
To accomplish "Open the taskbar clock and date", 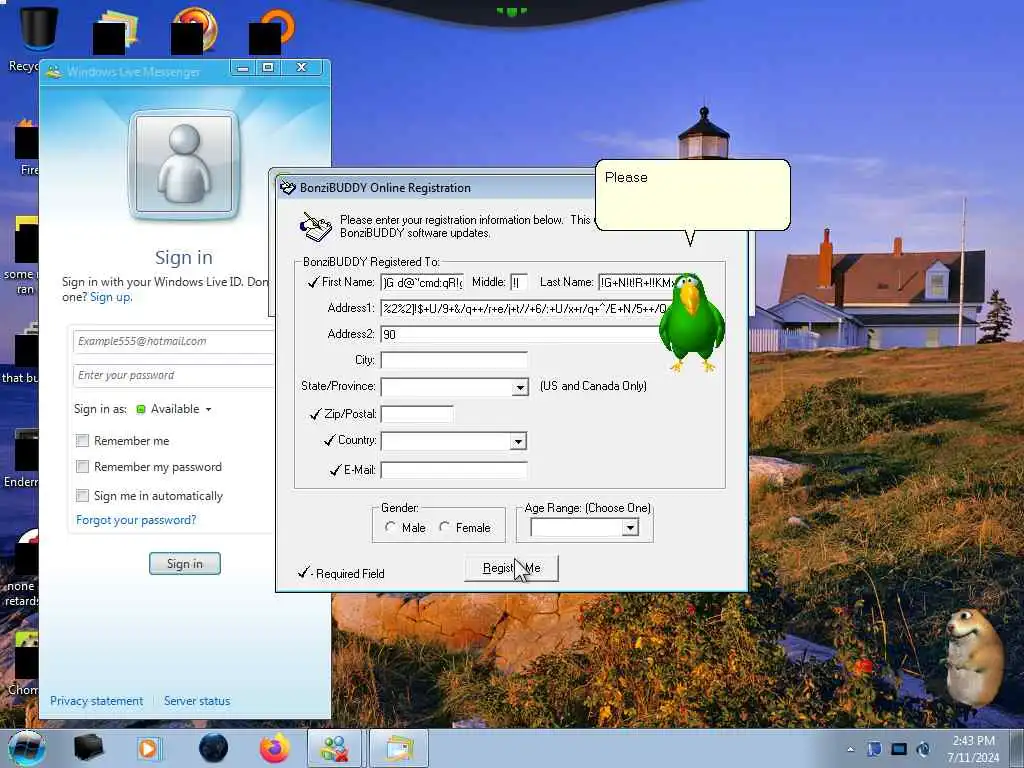I will [973, 749].
